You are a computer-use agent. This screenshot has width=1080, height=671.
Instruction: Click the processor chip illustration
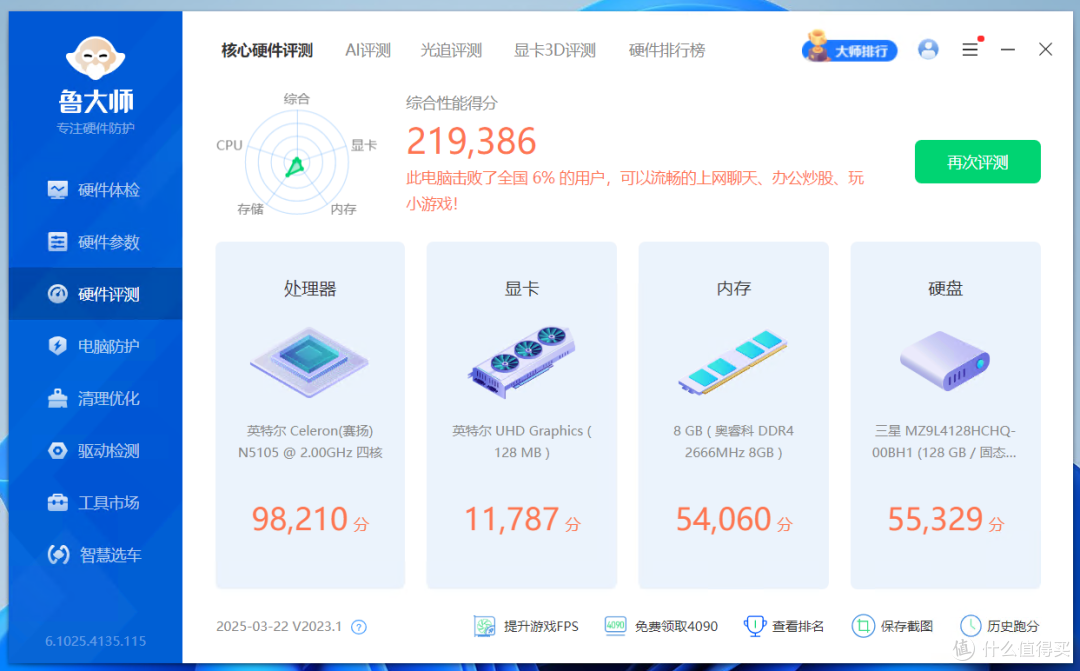(309, 361)
